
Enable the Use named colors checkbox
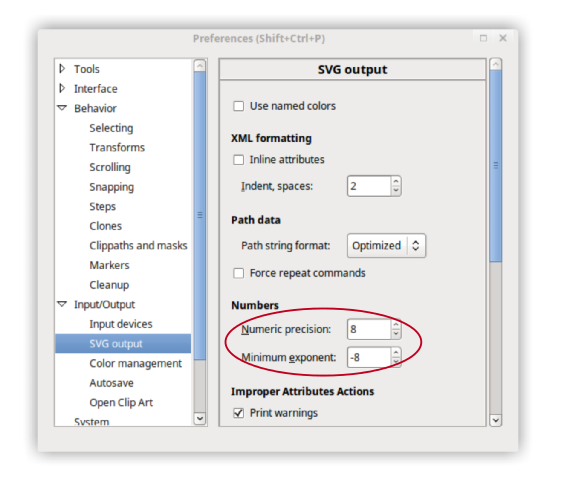239,106
